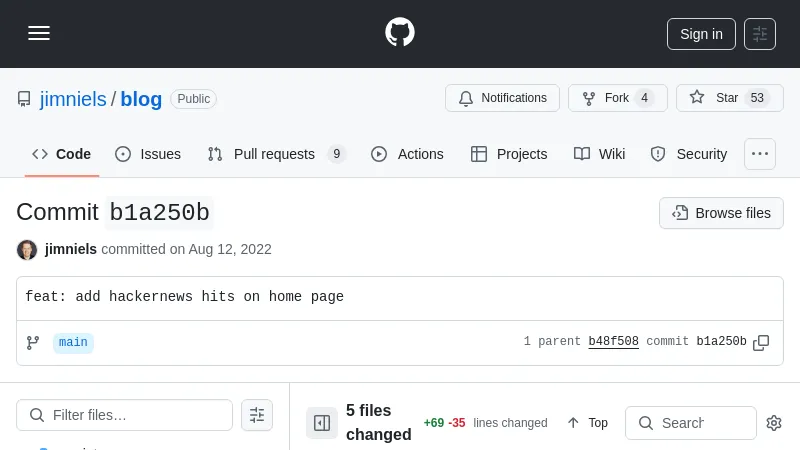Viewport: 800px width, 450px height.
Task: Open parent commit b48f508 link
Action: pos(613,342)
